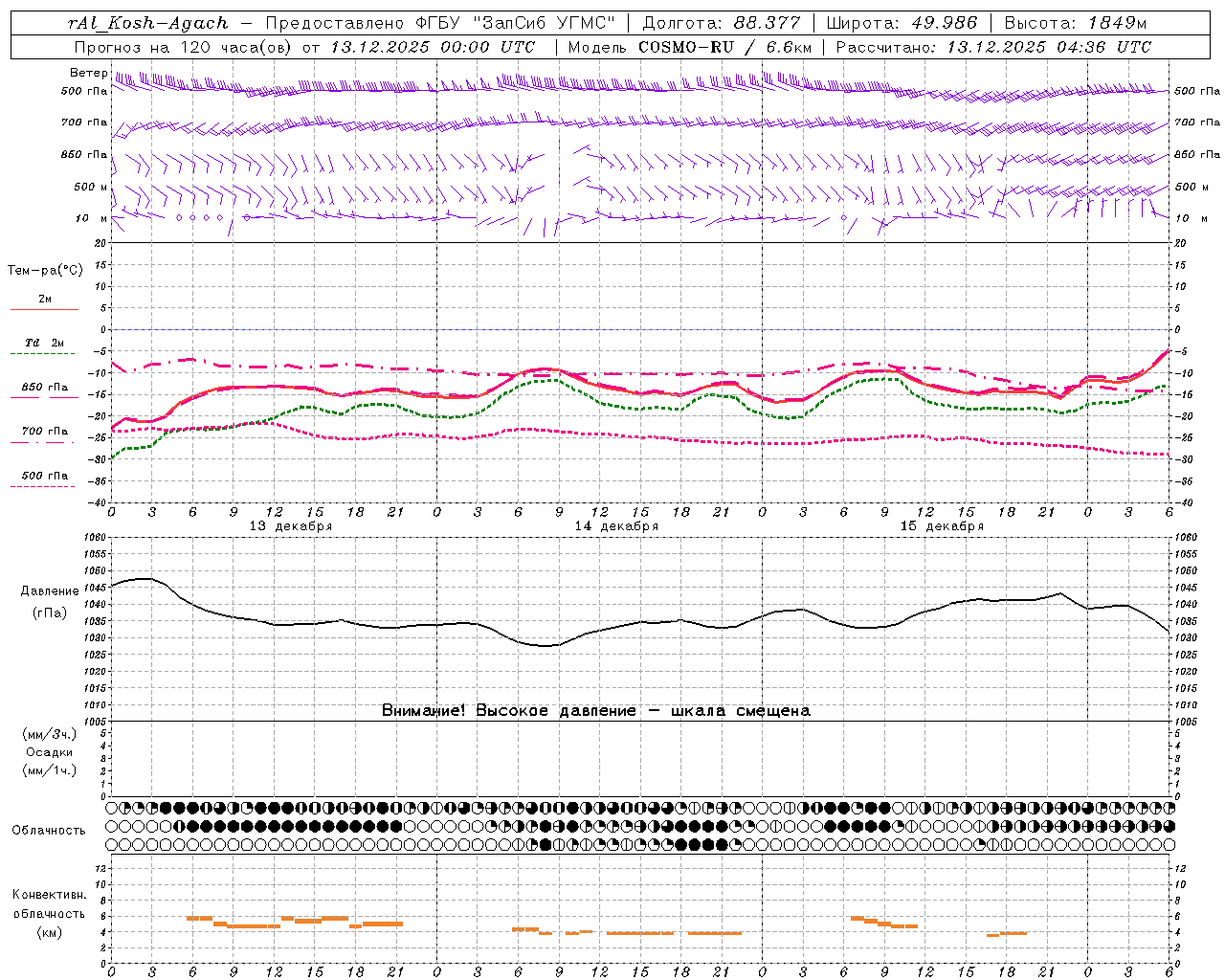This screenshot has width=1225, height=980.
Task: Click the 15 декабря date label
Action: [x=942, y=526]
